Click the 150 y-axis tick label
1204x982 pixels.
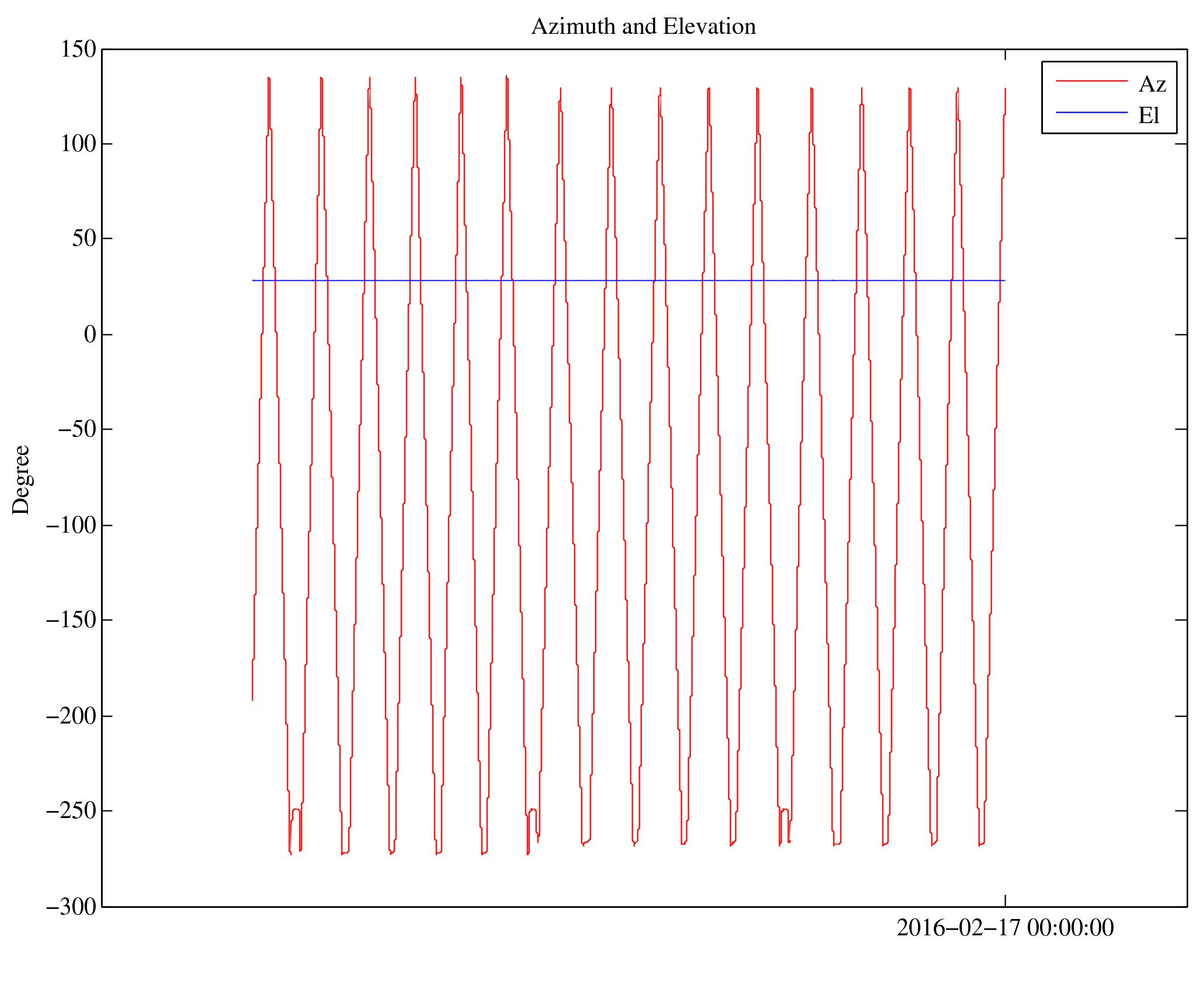tap(78, 50)
